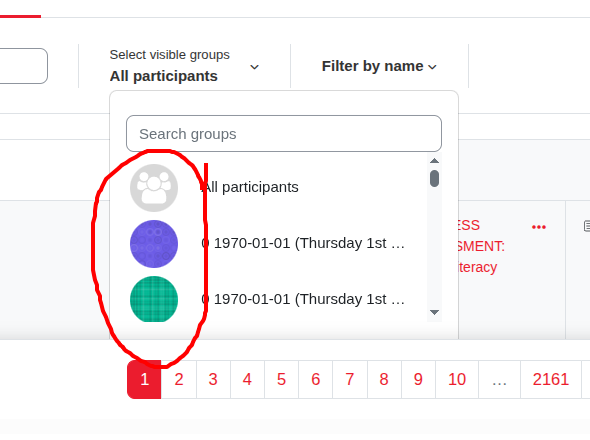Click the scrollbar up arrow in groups list
The height and width of the screenshot is (440, 590).
coord(434,161)
